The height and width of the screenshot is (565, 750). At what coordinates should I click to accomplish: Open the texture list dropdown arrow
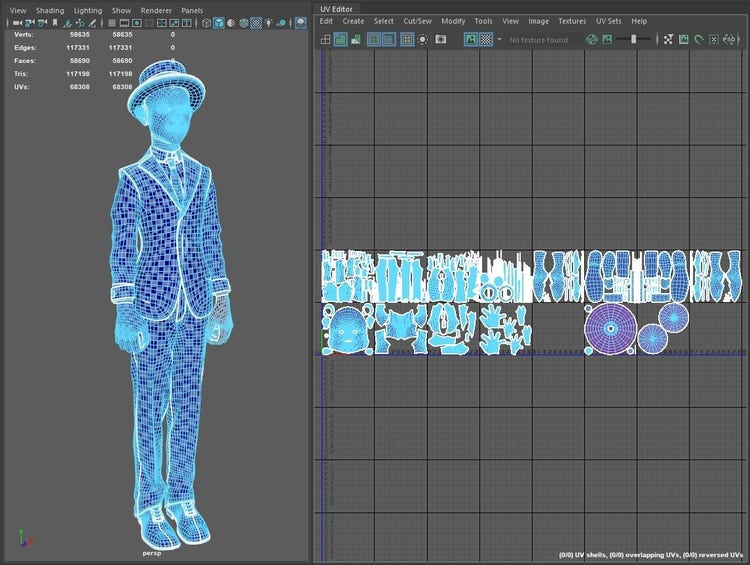point(500,40)
